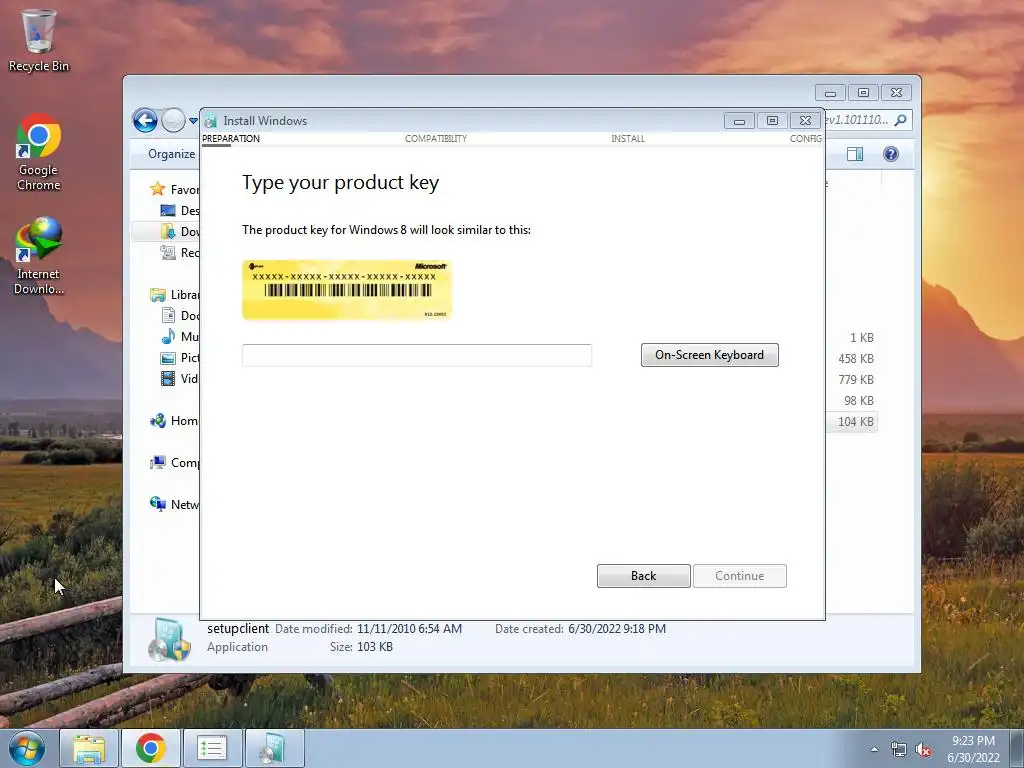Select Desktop icon in Favorites
The height and width of the screenshot is (768, 1024).
(168, 210)
